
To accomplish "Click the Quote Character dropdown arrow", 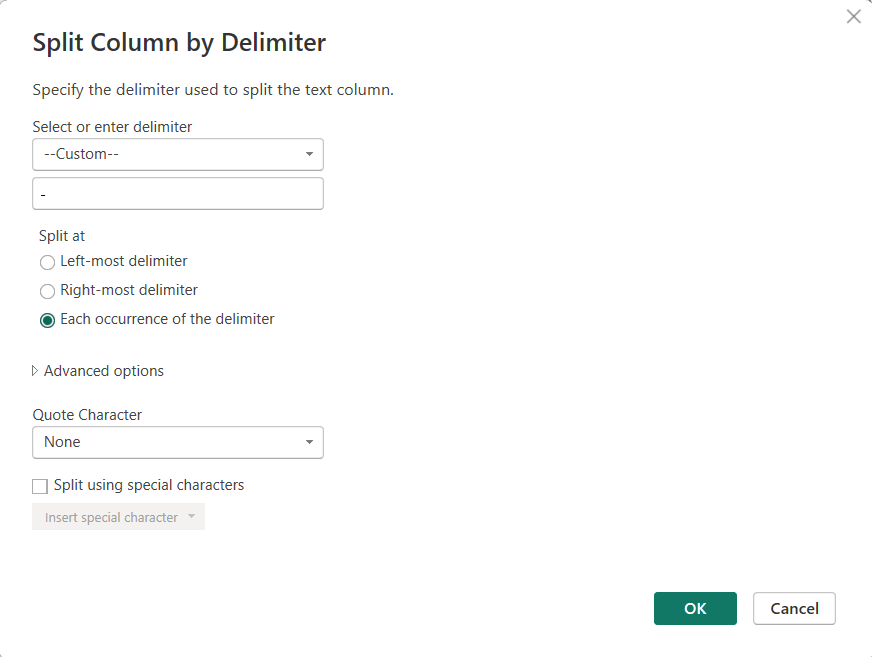I will tap(309, 442).
